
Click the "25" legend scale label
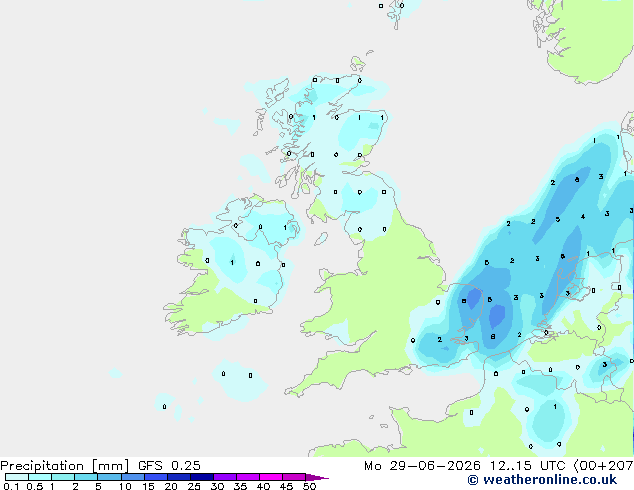[x=194, y=486]
